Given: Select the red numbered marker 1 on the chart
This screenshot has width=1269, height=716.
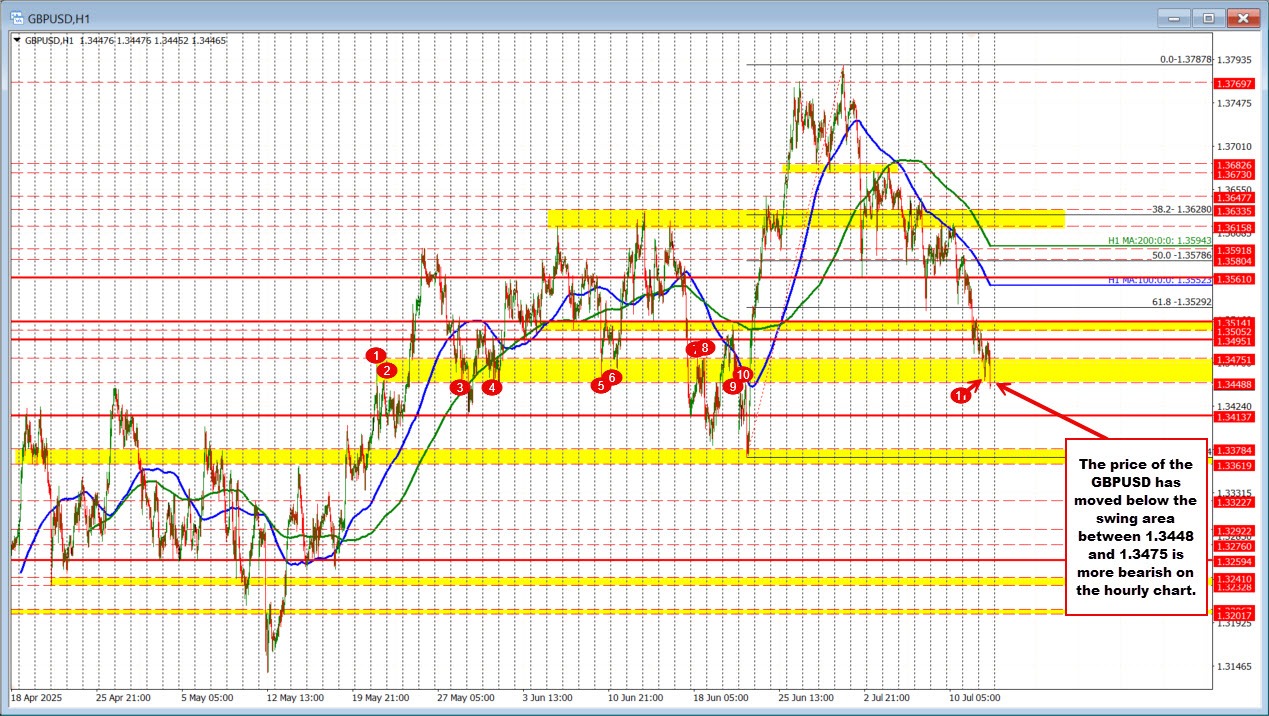Looking at the screenshot, I should click(377, 355).
